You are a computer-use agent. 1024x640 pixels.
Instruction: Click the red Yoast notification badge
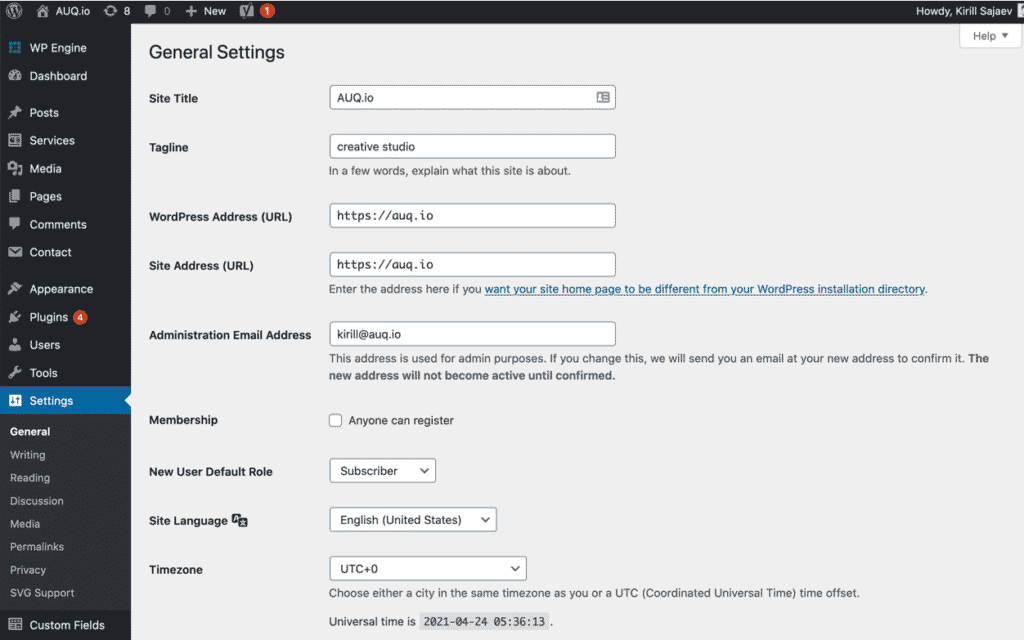click(x=266, y=11)
